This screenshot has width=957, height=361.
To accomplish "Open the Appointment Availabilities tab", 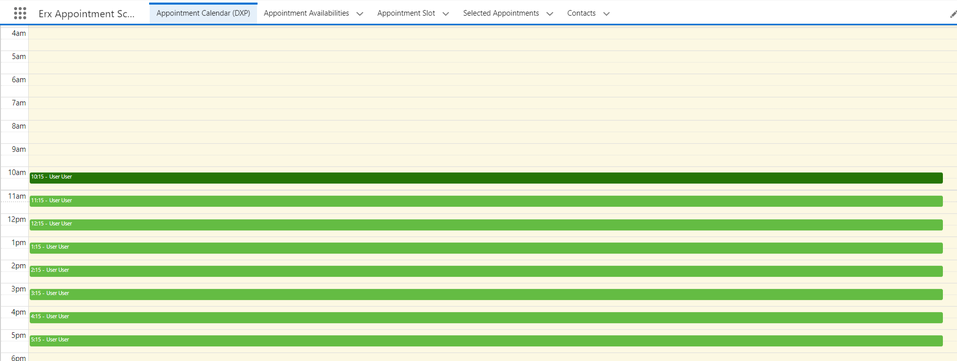I will 306,13.
